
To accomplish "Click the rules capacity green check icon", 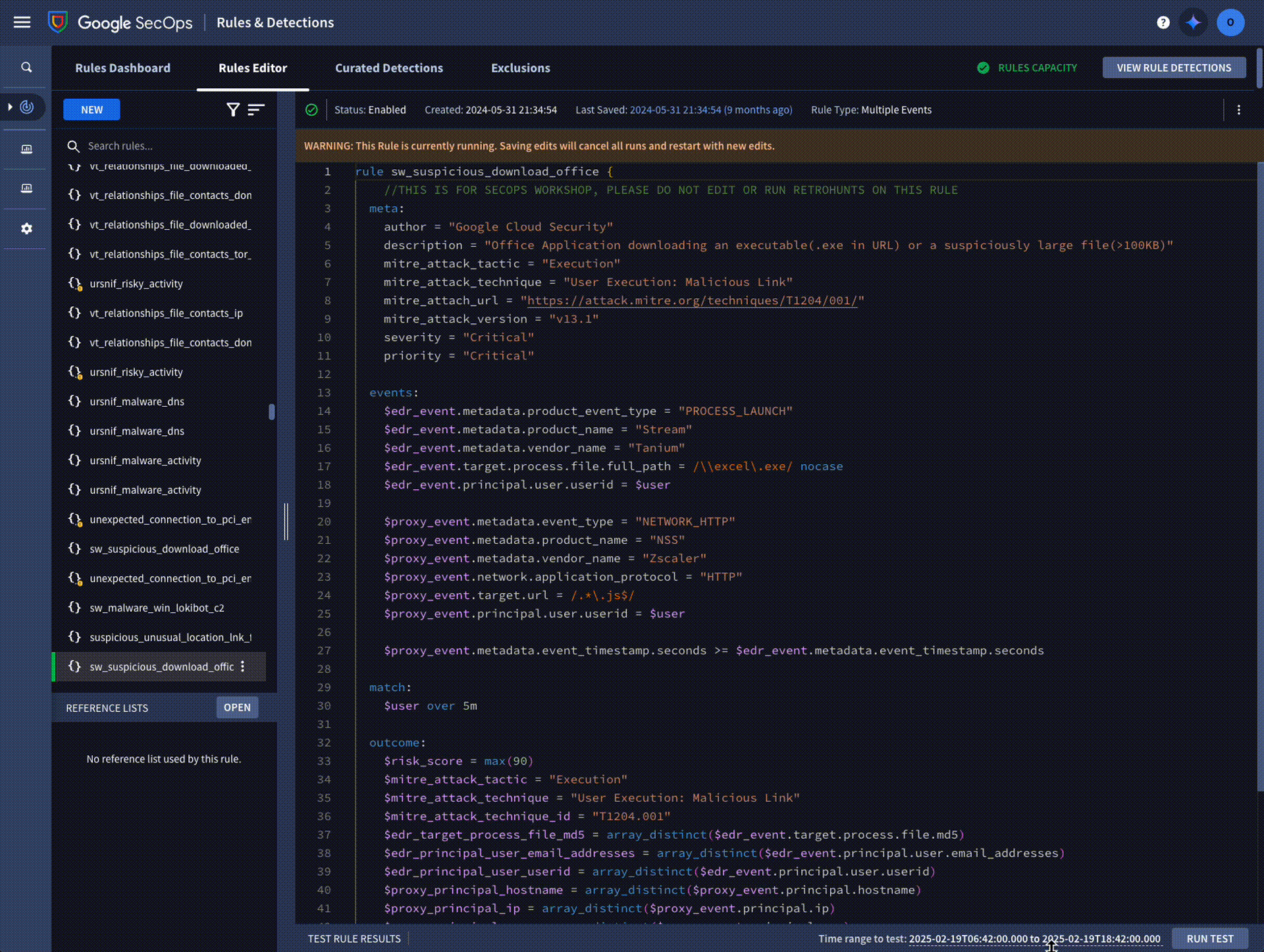I will (x=983, y=68).
